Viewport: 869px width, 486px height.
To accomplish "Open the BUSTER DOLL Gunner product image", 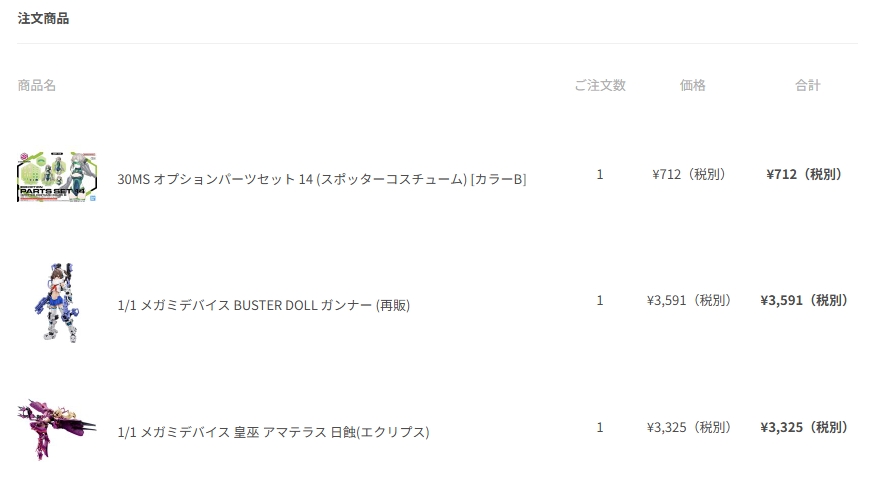I will click(x=57, y=302).
